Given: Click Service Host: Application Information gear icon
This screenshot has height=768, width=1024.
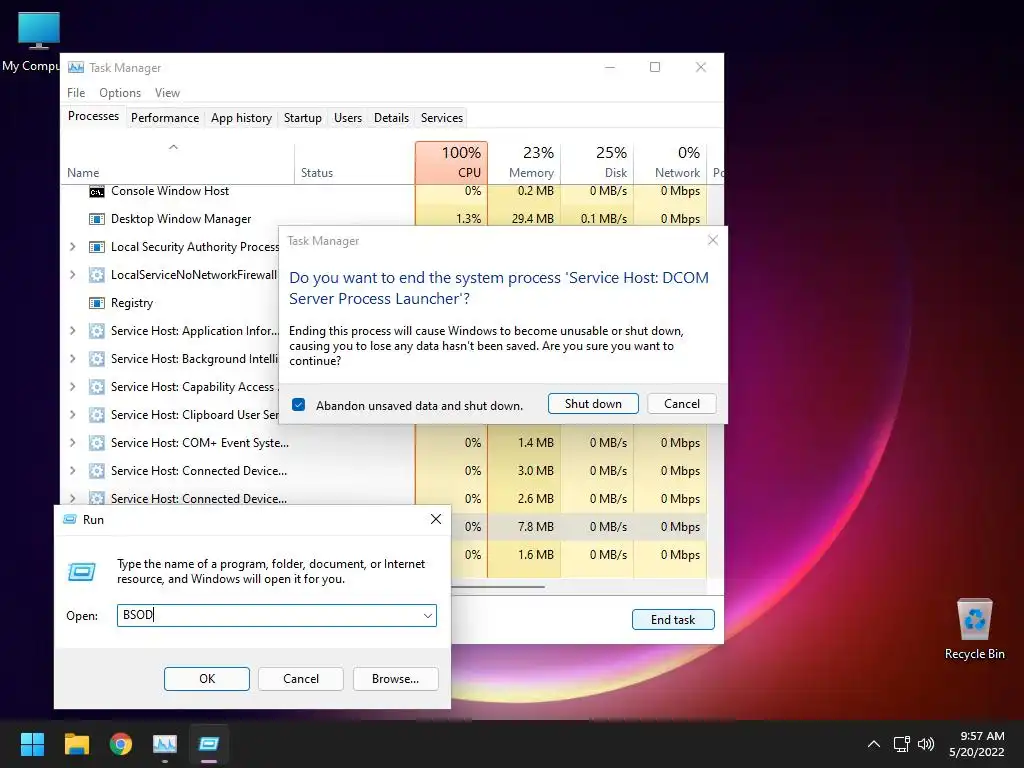Looking at the screenshot, I should point(97,331).
